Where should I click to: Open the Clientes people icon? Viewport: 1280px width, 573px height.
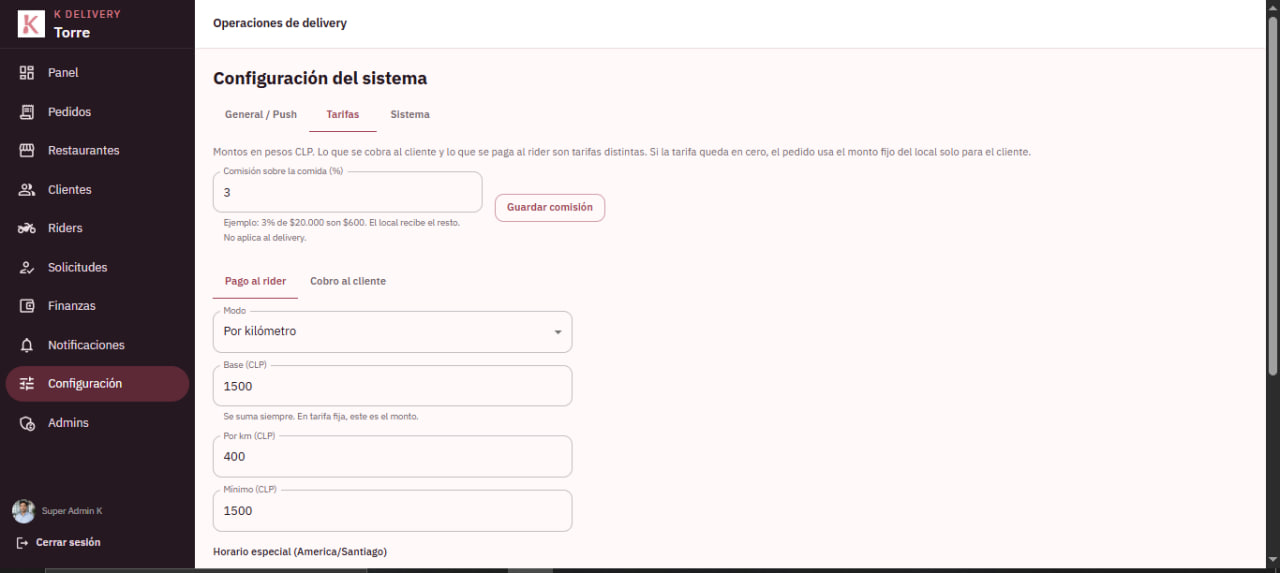coord(27,190)
